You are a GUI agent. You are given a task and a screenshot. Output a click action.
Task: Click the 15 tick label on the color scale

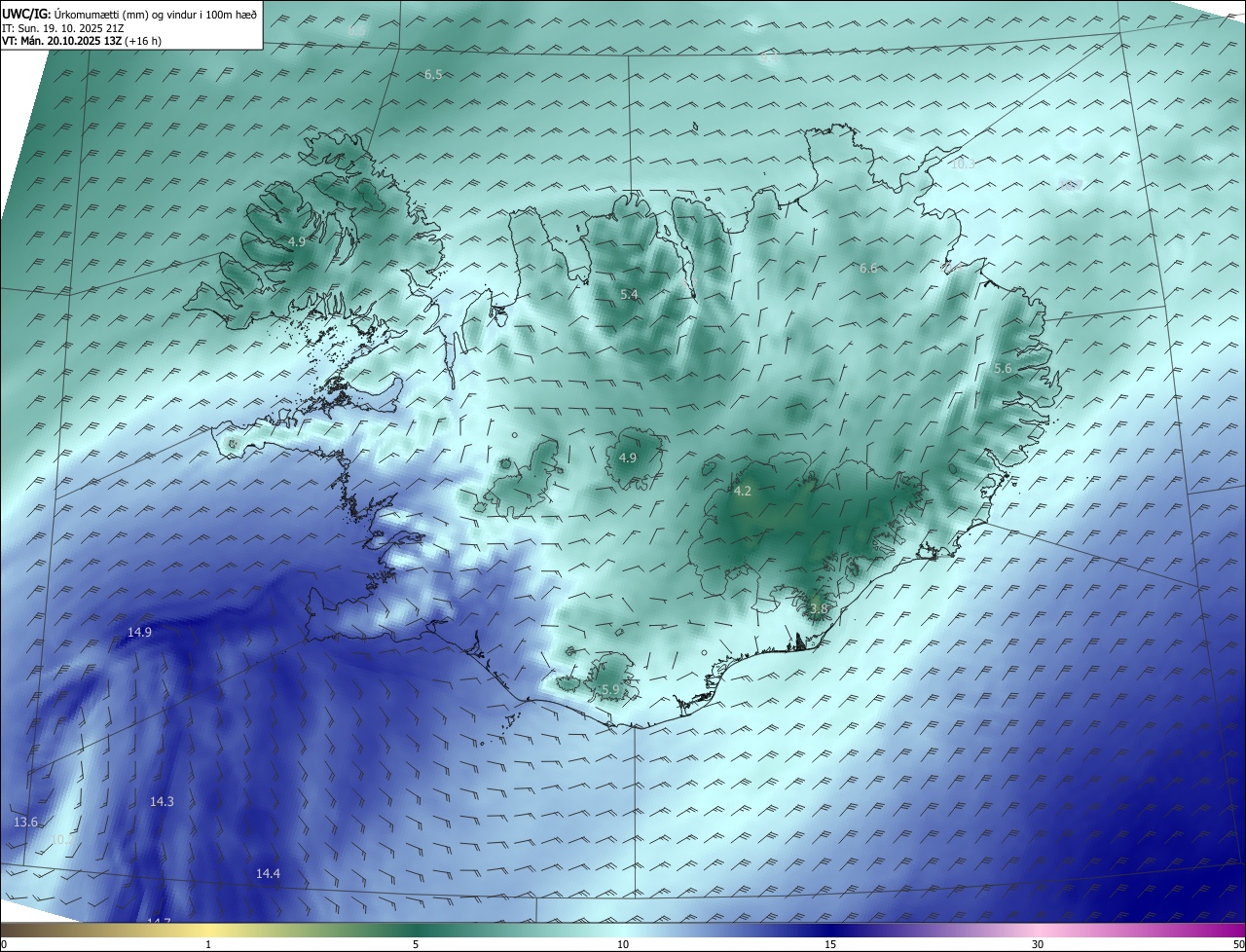tap(830, 944)
